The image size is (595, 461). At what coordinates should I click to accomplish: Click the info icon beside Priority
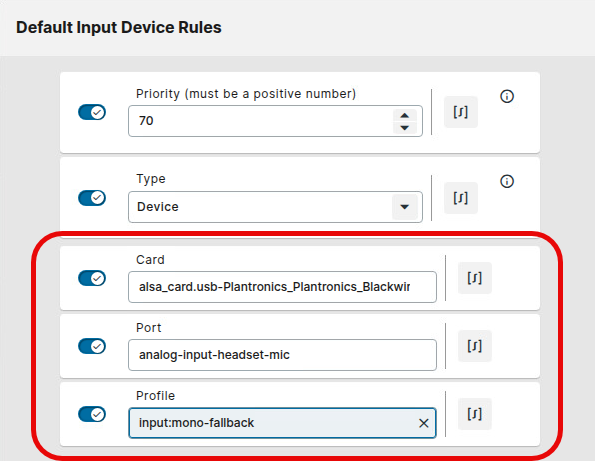[x=507, y=96]
